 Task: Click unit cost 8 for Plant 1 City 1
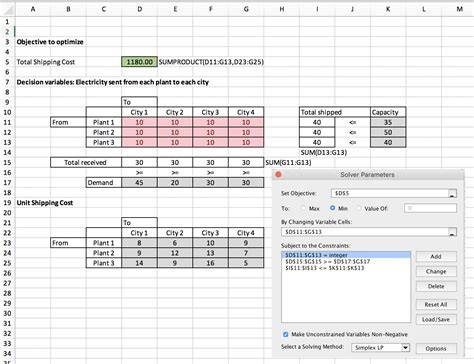click(x=140, y=243)
